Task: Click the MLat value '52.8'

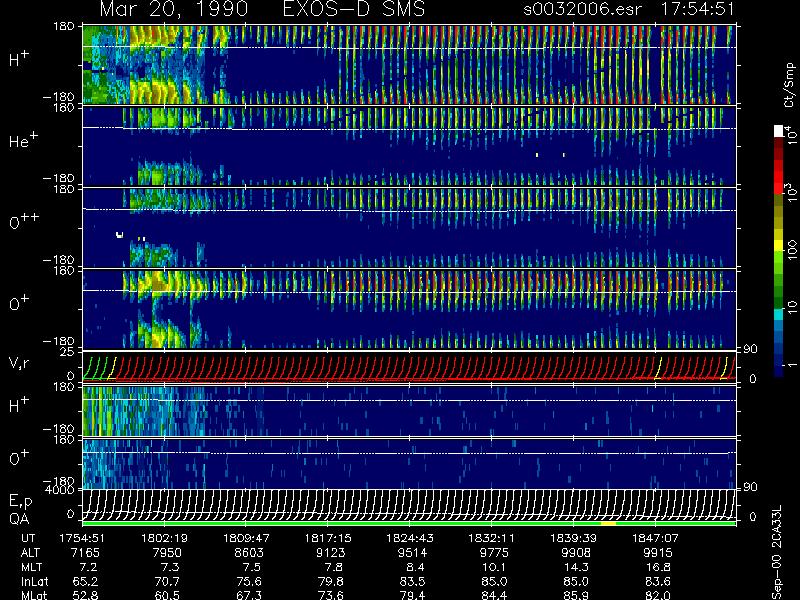Action: click(x=85, y=595)
